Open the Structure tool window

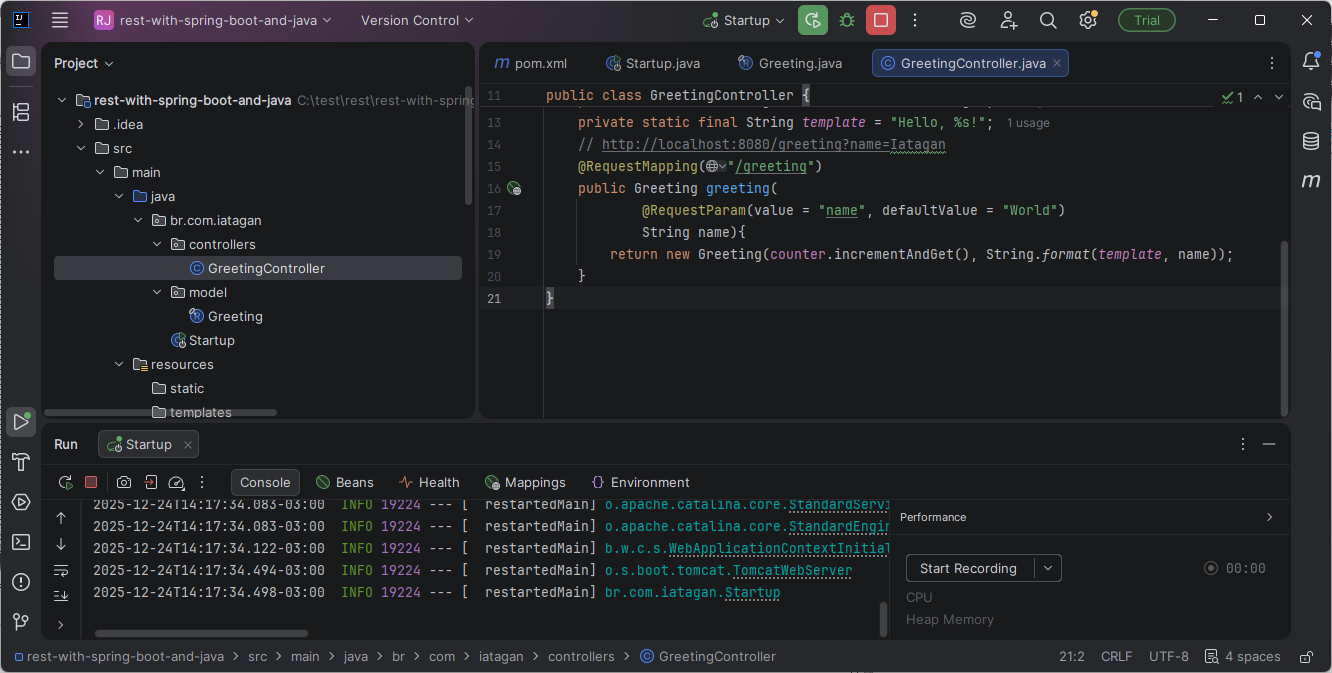tap(21, 112)
